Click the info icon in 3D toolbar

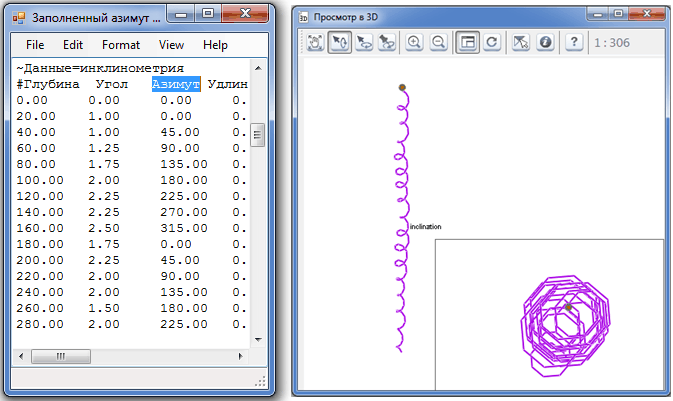[x=545, y=42]
